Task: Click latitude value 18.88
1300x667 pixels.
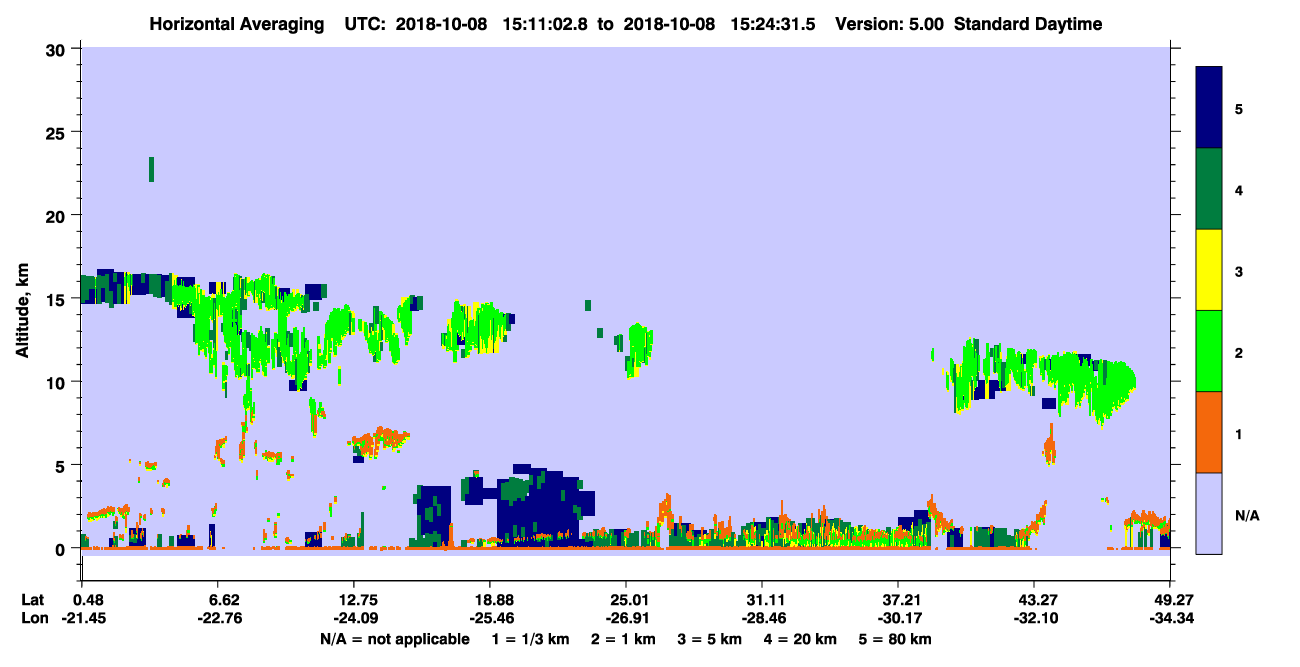Action: tap(493, 600)
